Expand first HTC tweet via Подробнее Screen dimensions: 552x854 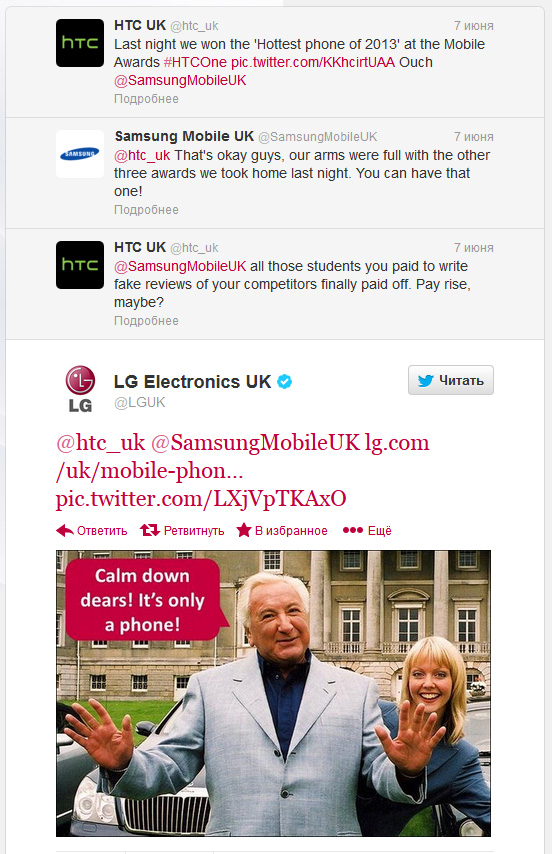pos(146,99)
